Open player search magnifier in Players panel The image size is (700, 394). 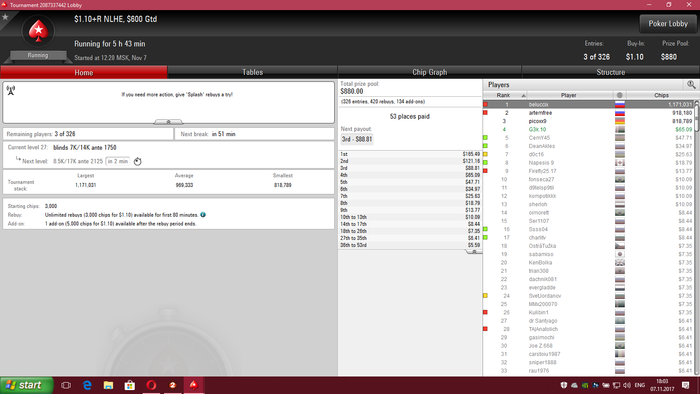pyautogui.click(x=691, y=85)
